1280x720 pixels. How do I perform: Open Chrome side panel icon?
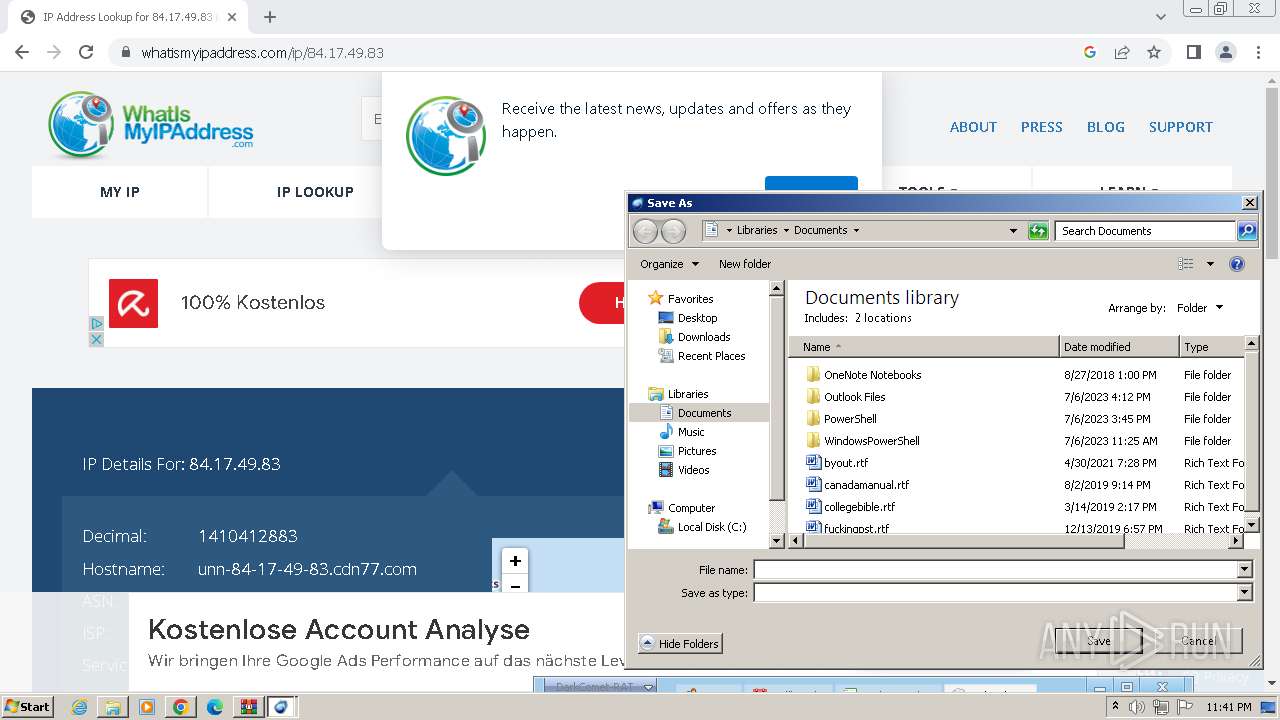click(1193, 52)
